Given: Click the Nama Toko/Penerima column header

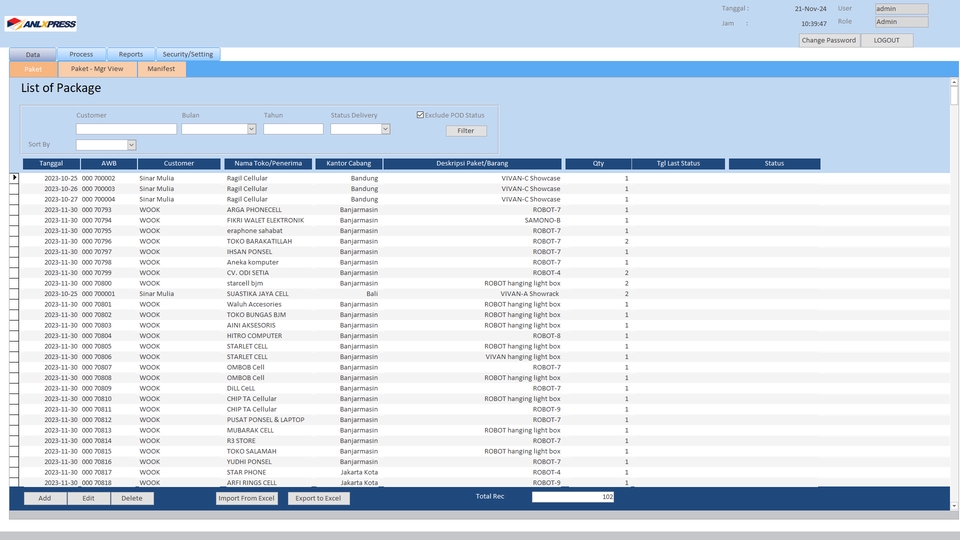Looking at the screenshot, I should [x=268, y=163].
